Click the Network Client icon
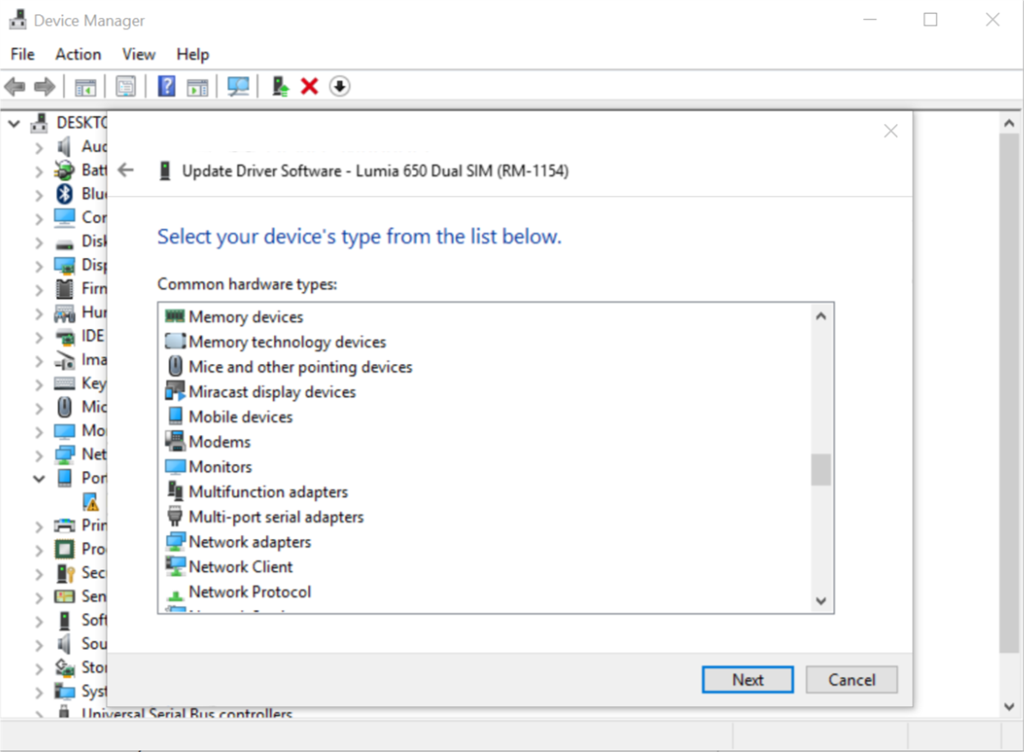The image size is (1024, 752). point(175,566)
